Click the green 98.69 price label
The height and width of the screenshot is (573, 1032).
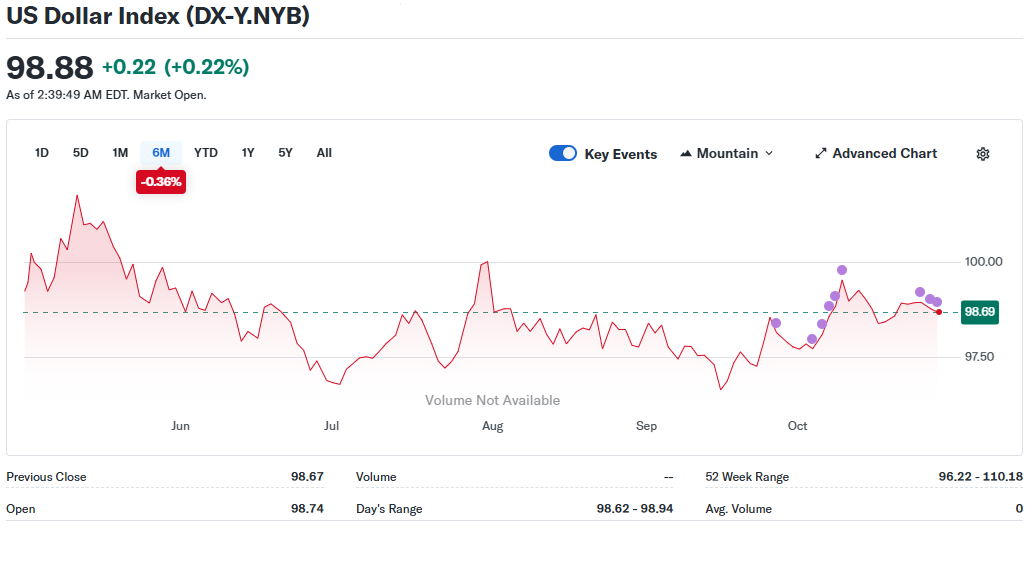pyautogui.click(x=979, y=312)
